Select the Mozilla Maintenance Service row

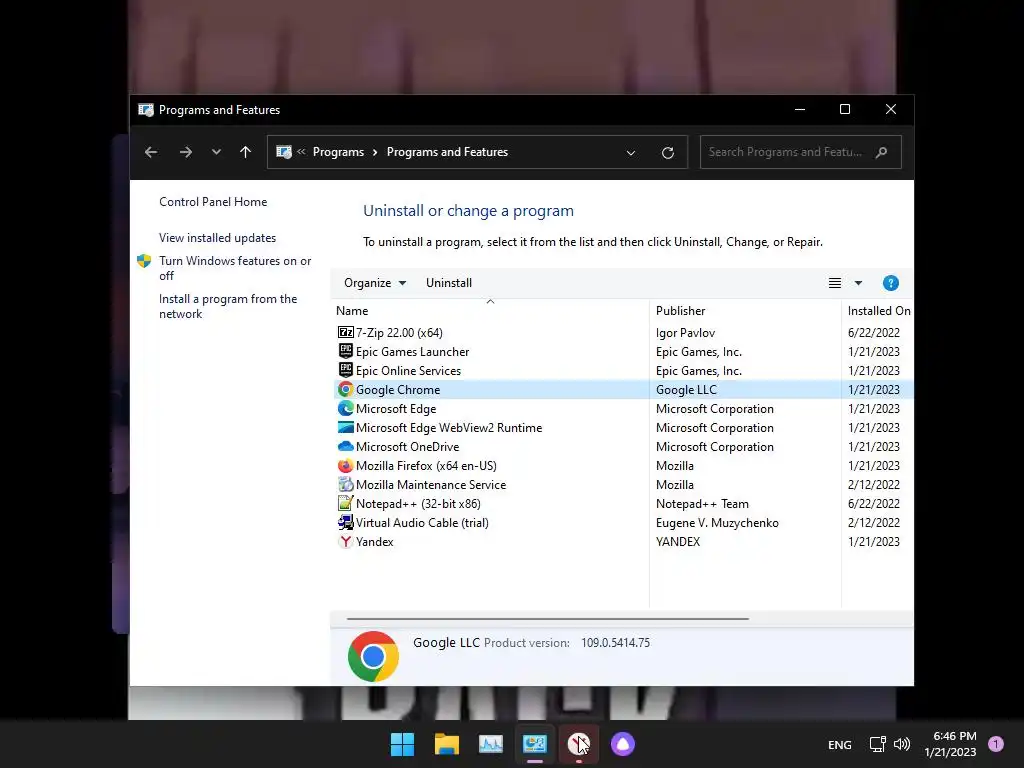click(623, 485)
